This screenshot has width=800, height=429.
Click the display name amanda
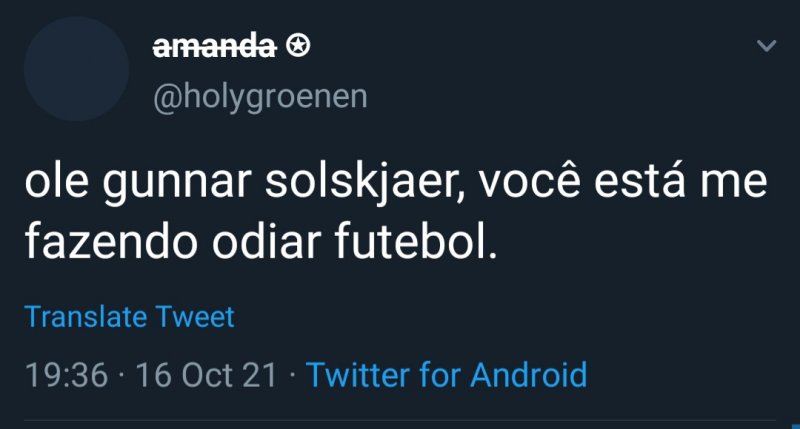pyautogui.click(x=213, y=45)
